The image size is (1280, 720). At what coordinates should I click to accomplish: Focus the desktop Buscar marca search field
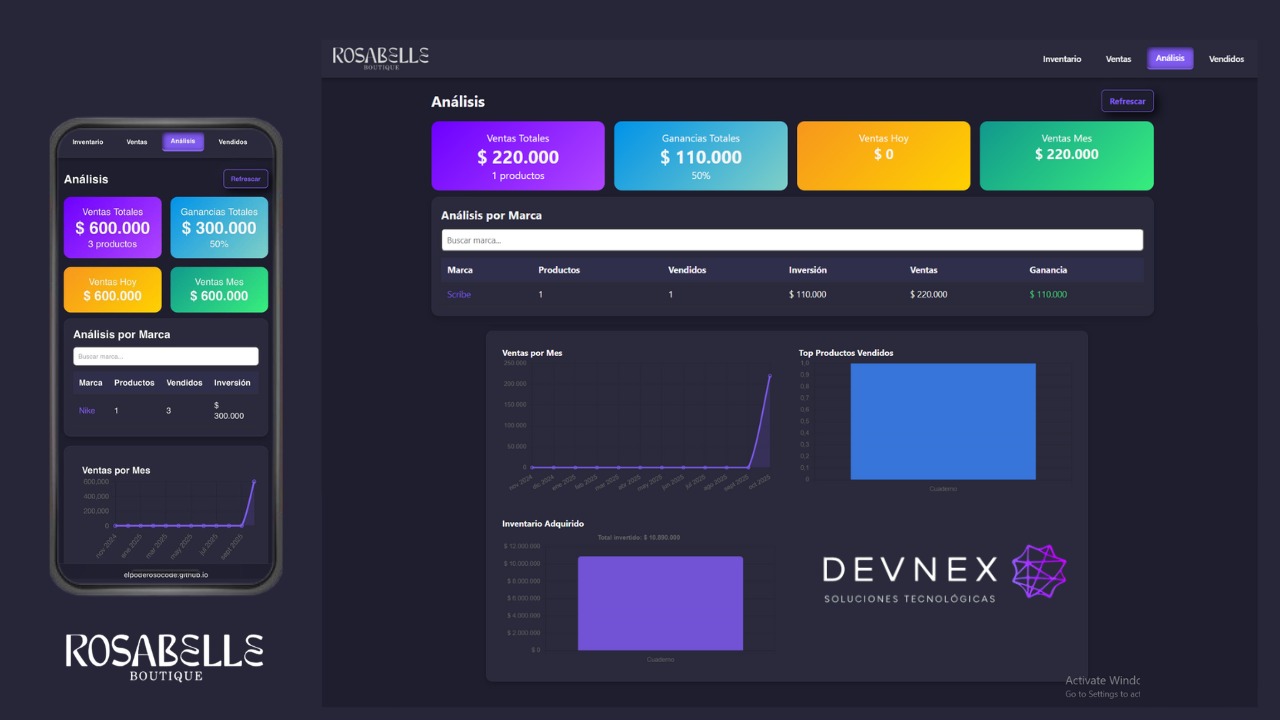pos(792,240)
